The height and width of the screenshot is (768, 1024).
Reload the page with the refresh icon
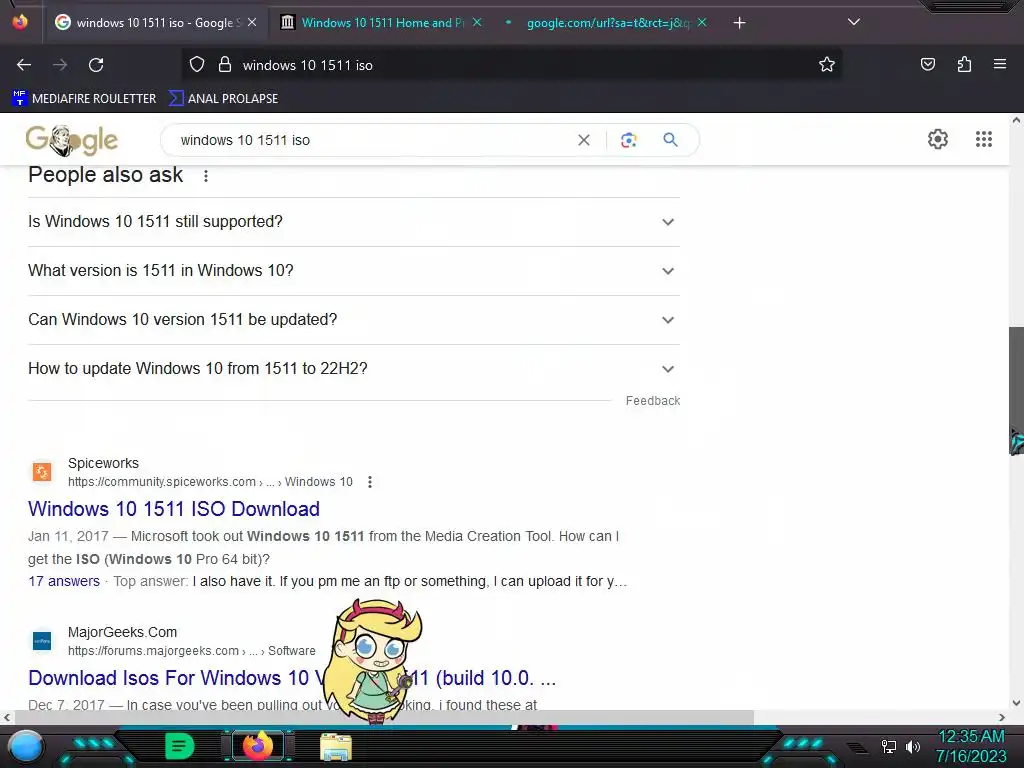96,65
